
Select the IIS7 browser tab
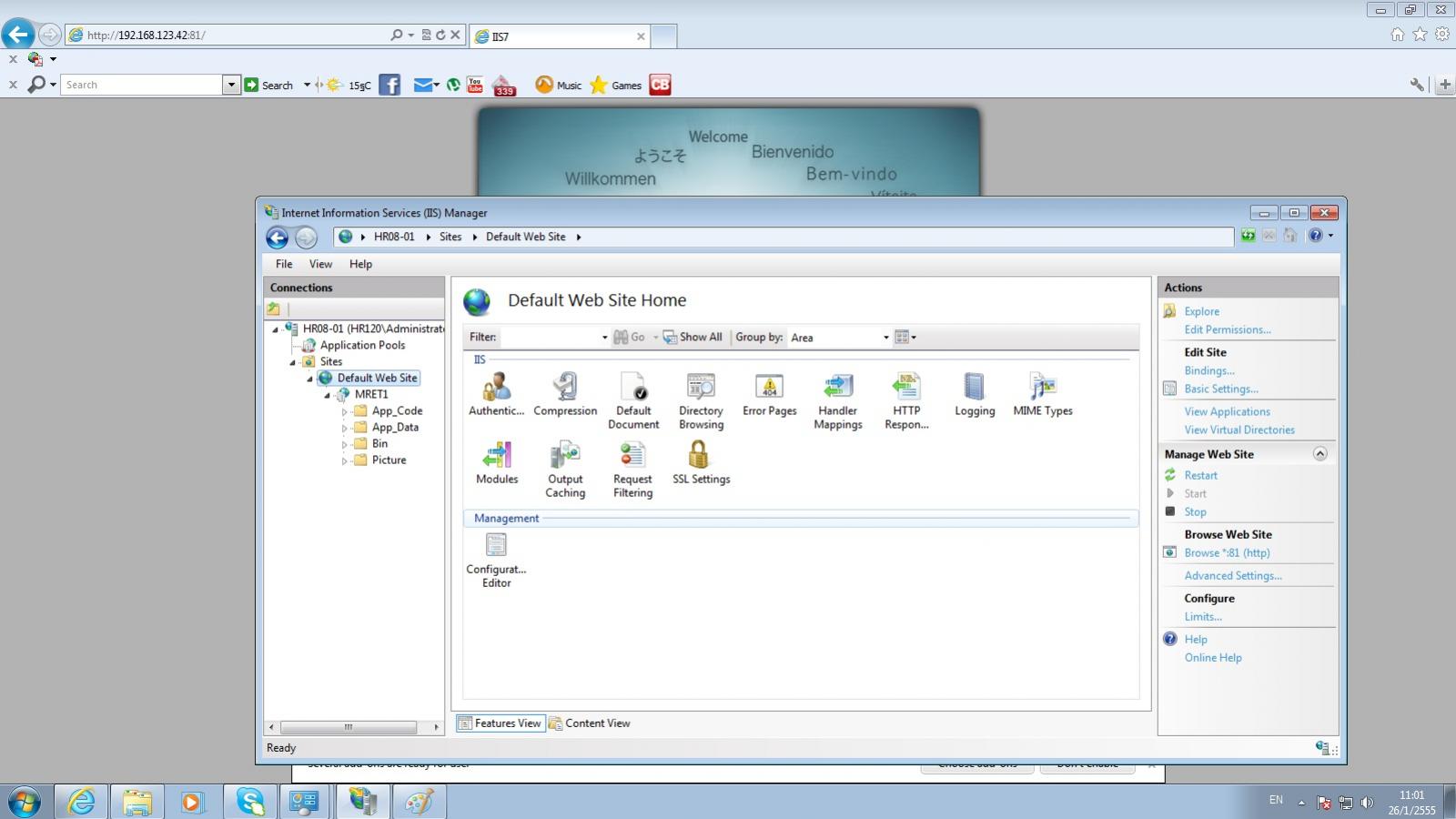tap(560, 36)
